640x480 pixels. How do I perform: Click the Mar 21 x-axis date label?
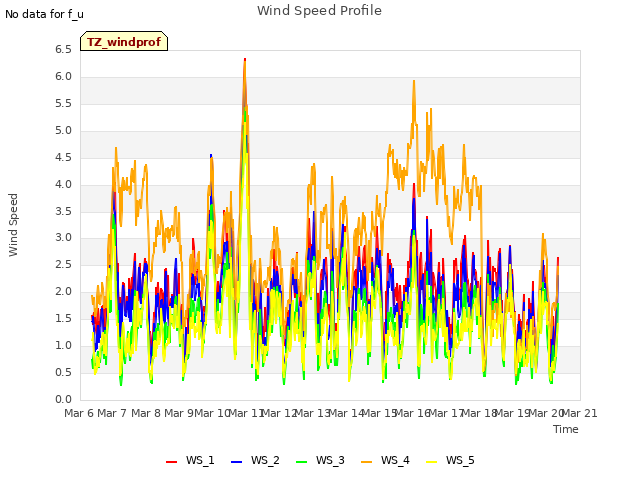(580, 413)
